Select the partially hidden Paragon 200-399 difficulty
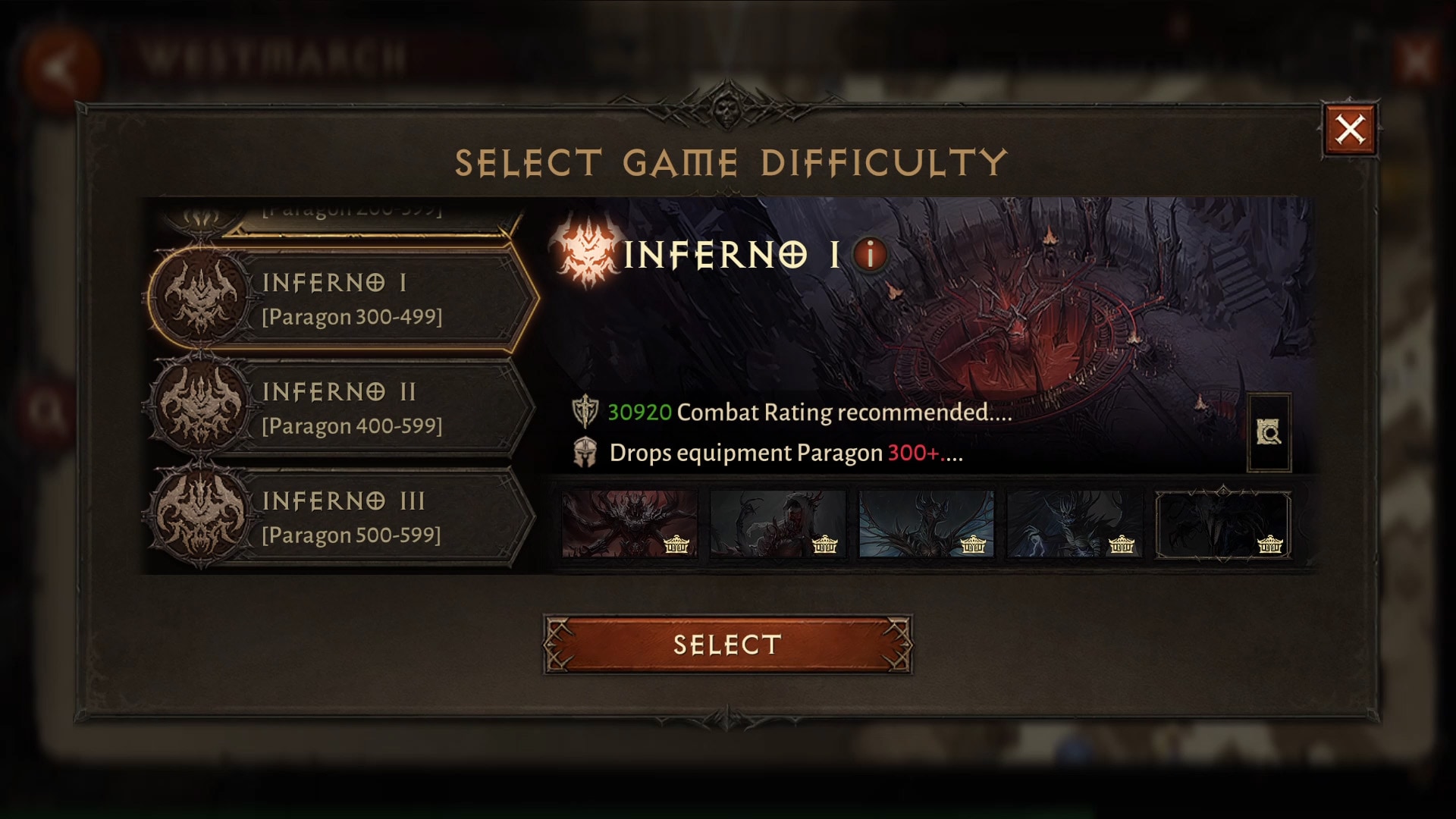1456x819 pixels. pos(341,217)
